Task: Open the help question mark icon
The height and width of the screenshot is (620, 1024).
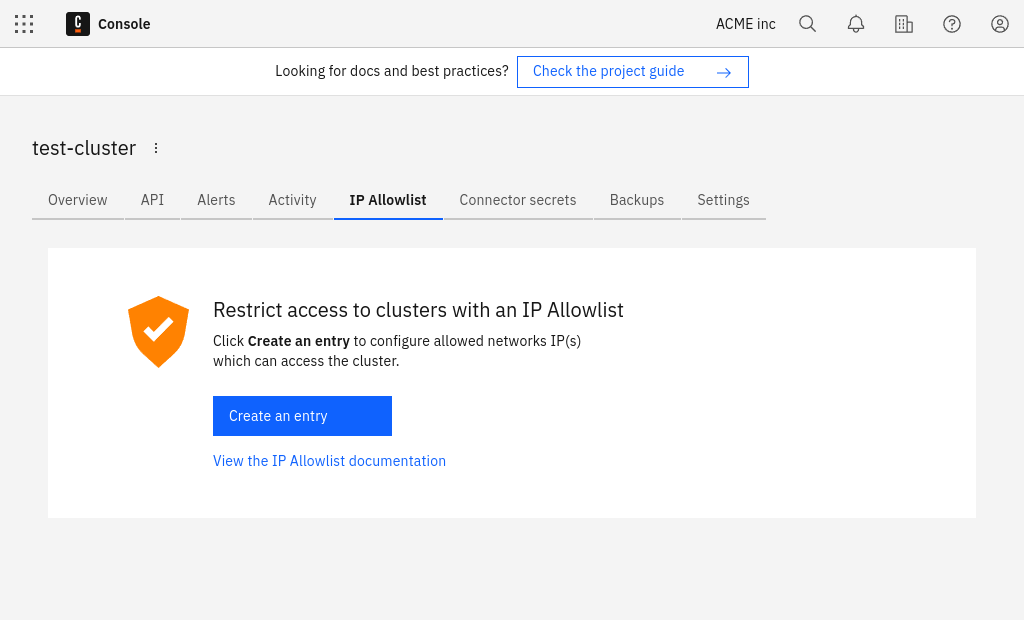Action: [952, 24]
